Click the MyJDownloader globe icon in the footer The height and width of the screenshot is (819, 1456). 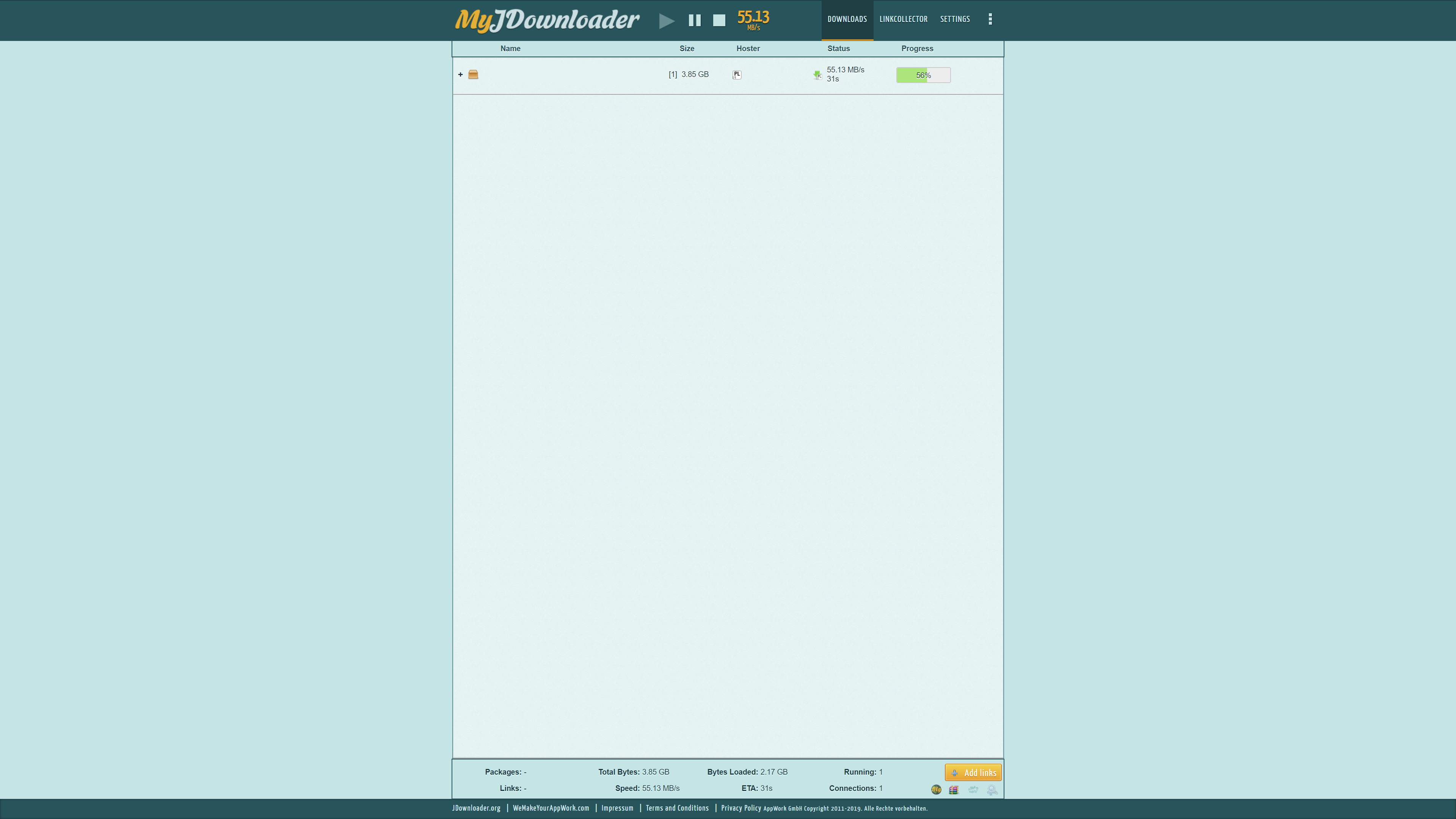click(936, 789)
